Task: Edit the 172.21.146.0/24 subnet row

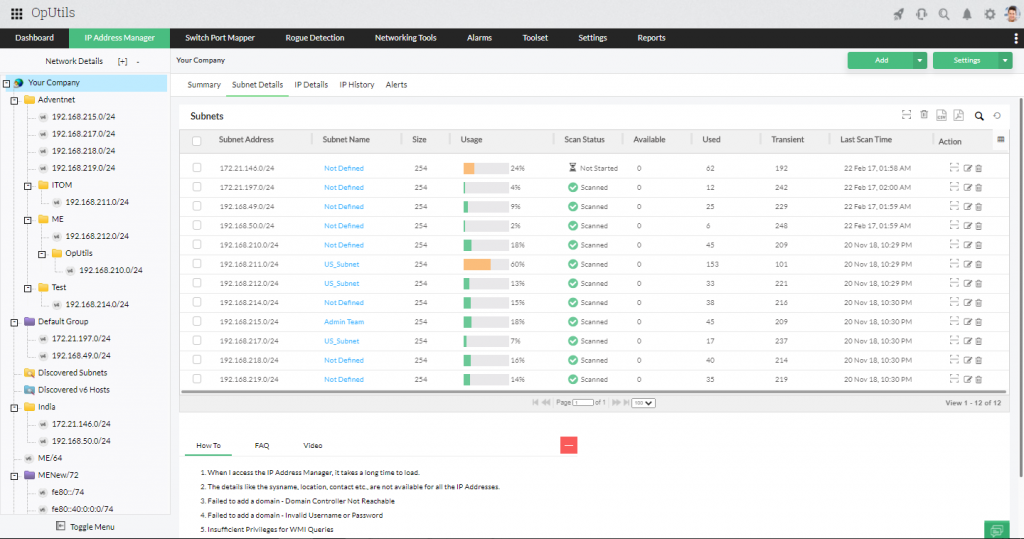Action: 967,168
